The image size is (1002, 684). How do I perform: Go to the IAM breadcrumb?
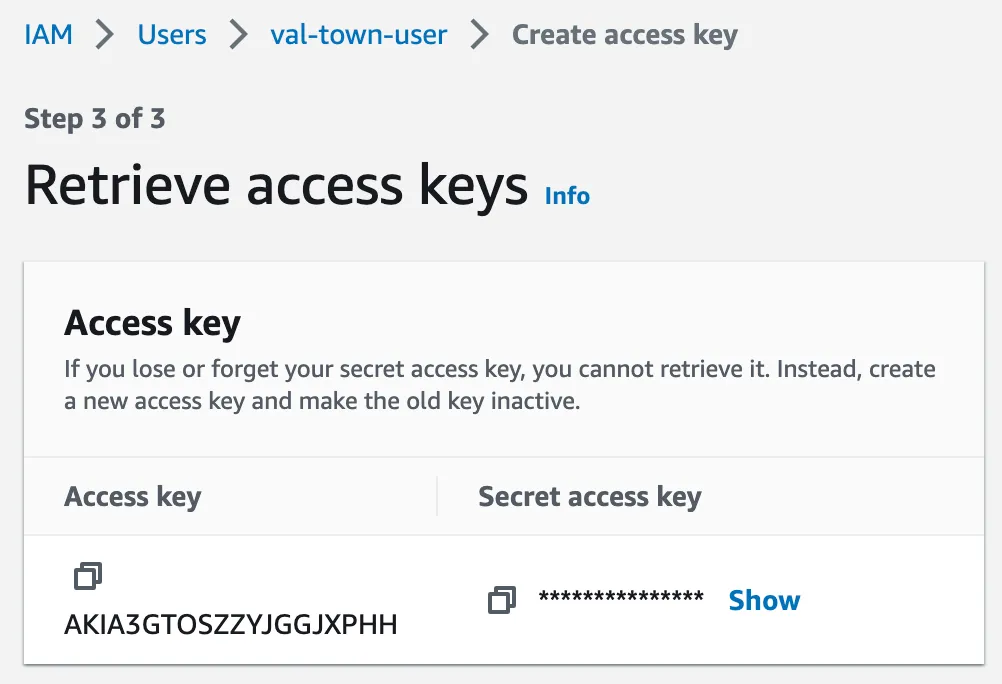pyautogui.click(x=48, y=35)
